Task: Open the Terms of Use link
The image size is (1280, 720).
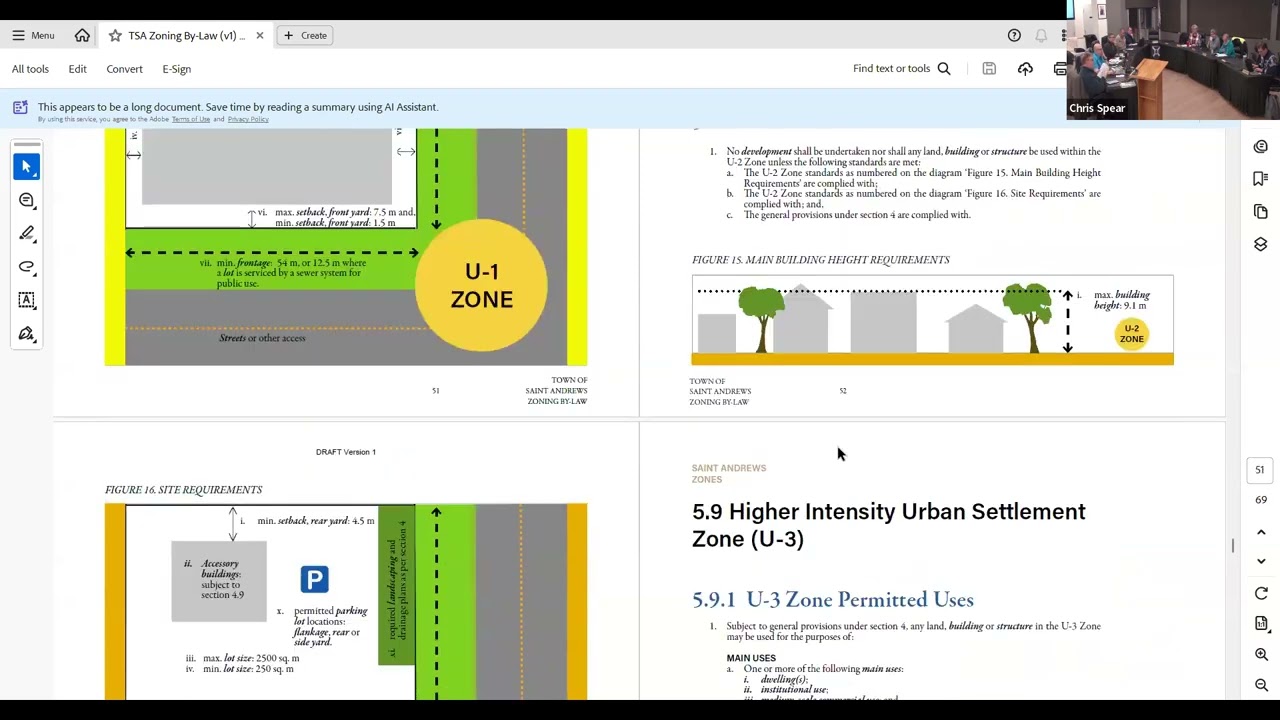Action: 190,120
